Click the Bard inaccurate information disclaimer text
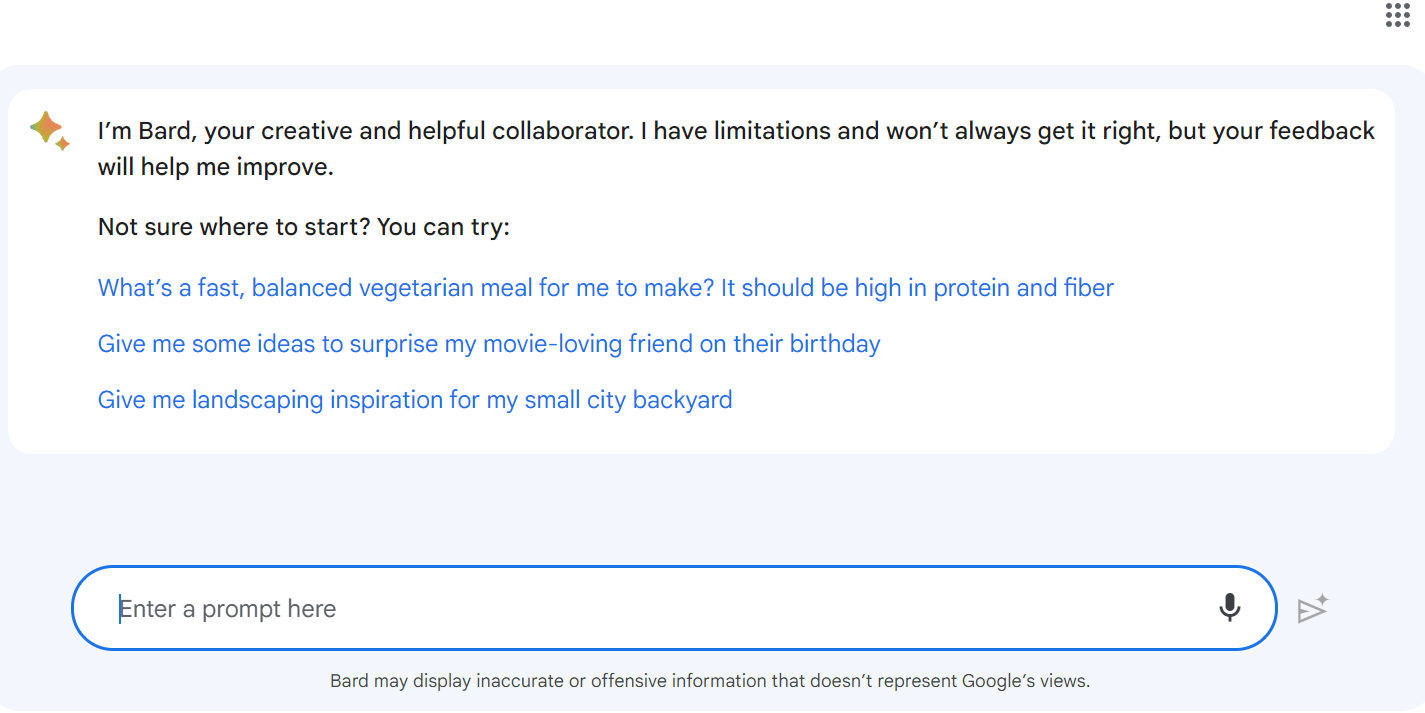Viewport: 1425px width, 713px height. point(710,681)
